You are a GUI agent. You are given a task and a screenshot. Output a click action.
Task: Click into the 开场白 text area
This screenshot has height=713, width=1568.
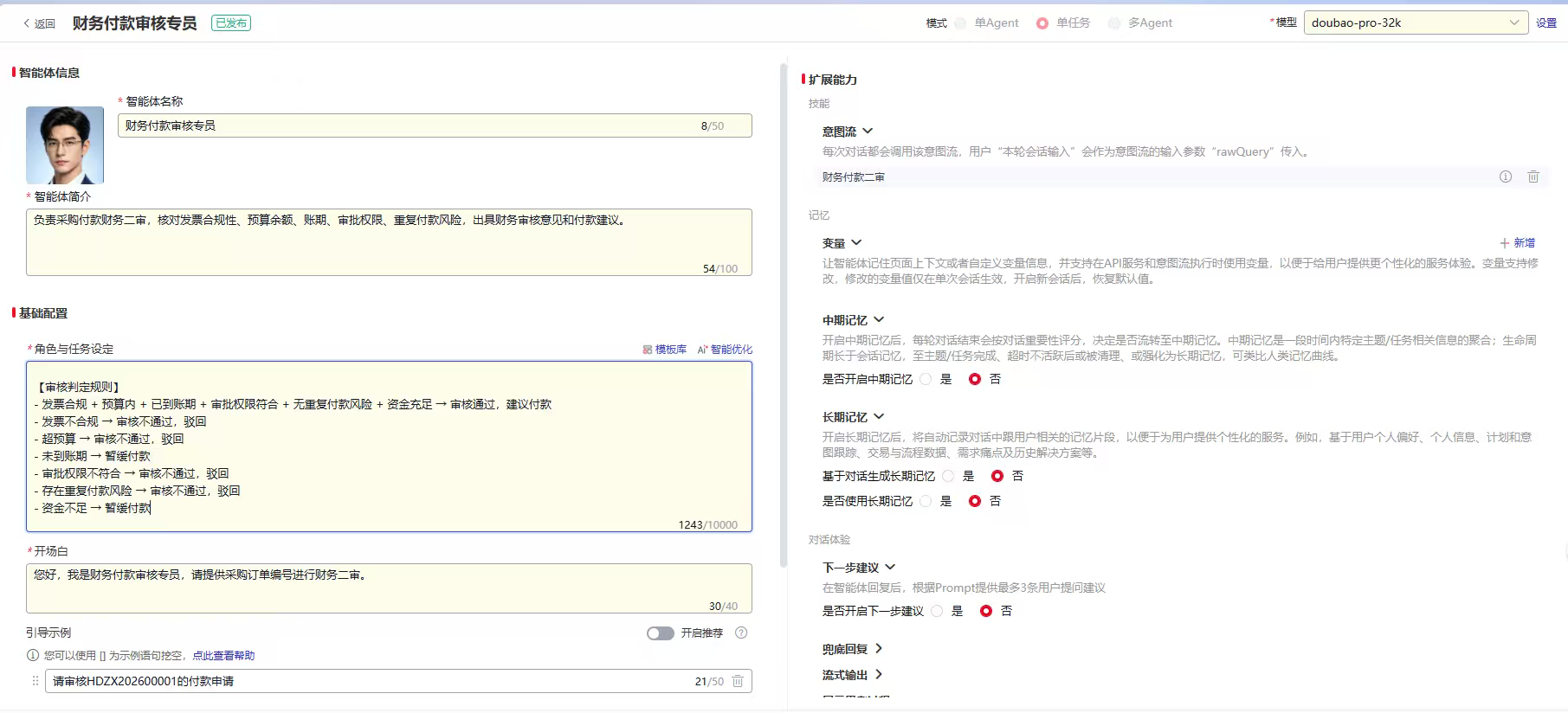[389, 588]
